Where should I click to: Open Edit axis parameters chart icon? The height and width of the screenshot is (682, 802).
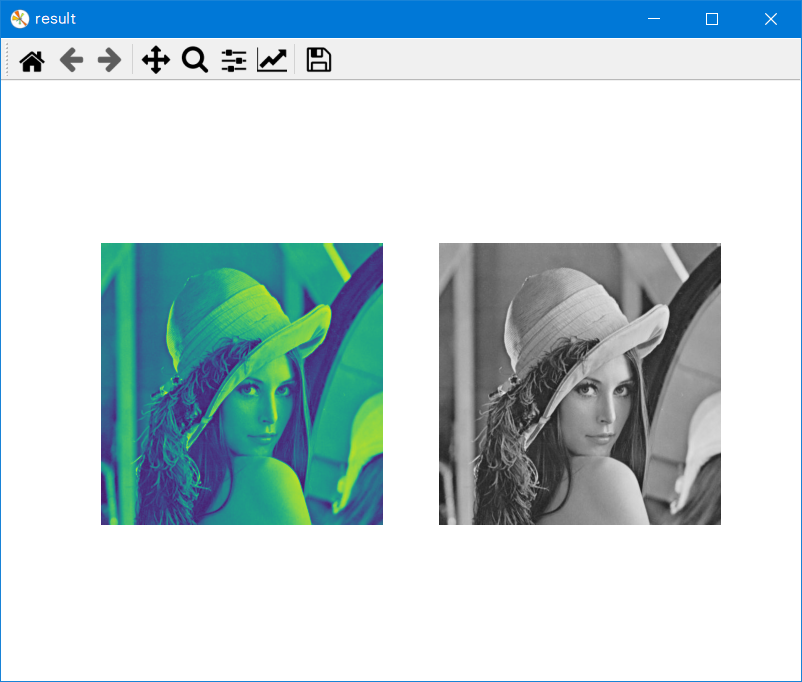(272, 60)
